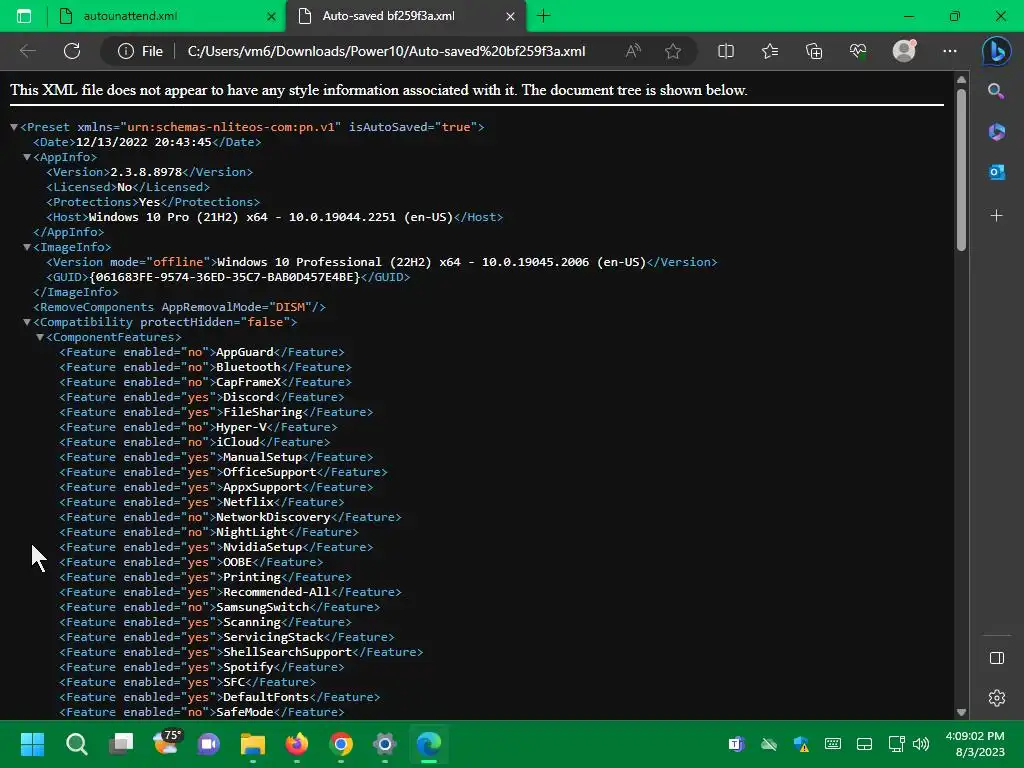Image resolution: width=1024 pixels, height=768 pixels.
Task: Refresh the current page
Action: pyautogui.click(x=72, y=51)
